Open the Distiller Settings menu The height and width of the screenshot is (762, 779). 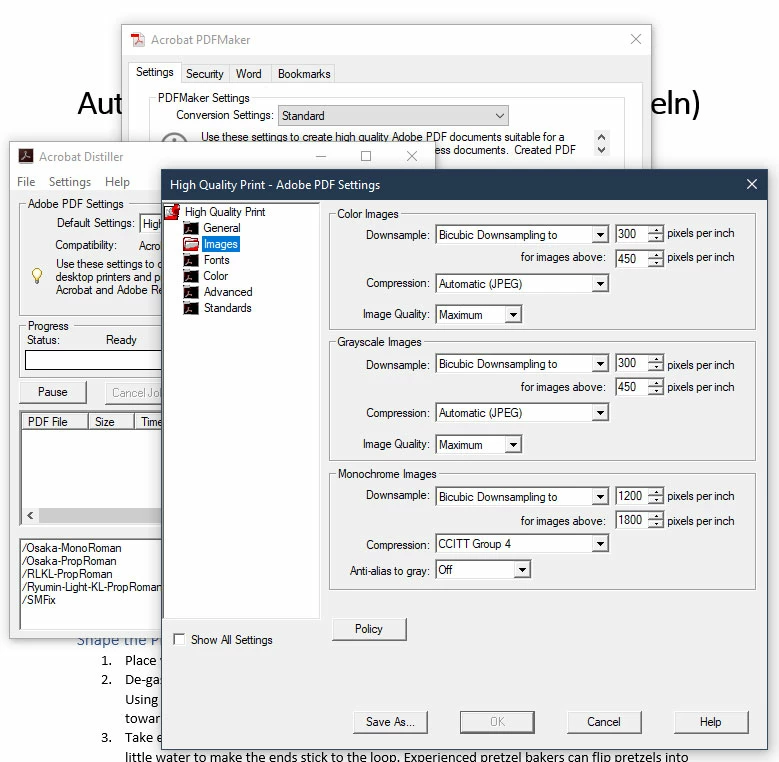70,182
